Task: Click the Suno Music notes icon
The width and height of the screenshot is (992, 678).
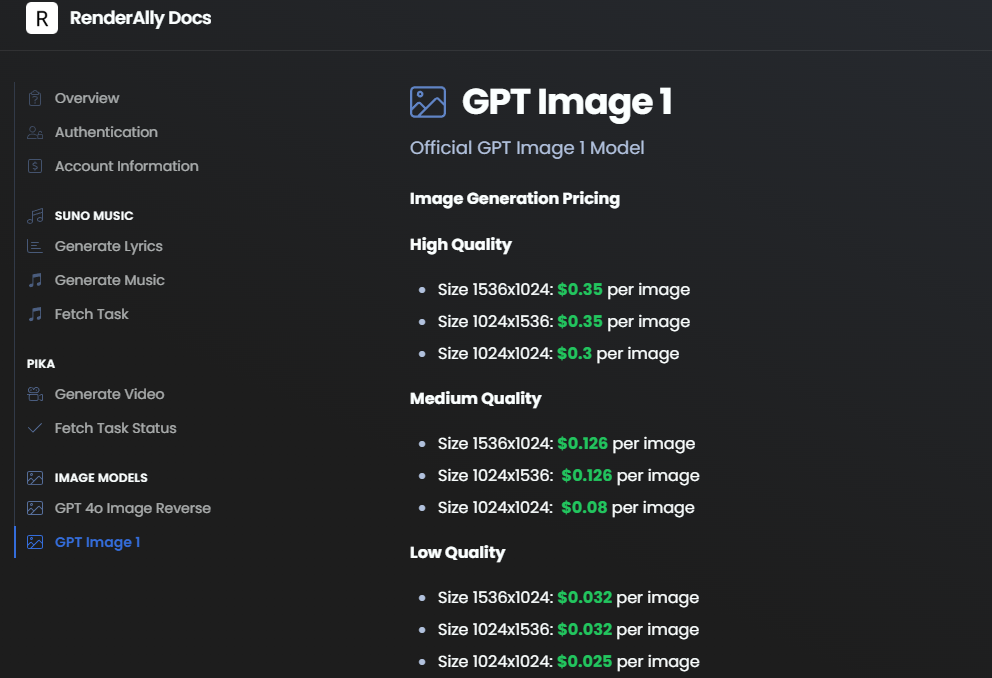Action: [x=35, y=216]
